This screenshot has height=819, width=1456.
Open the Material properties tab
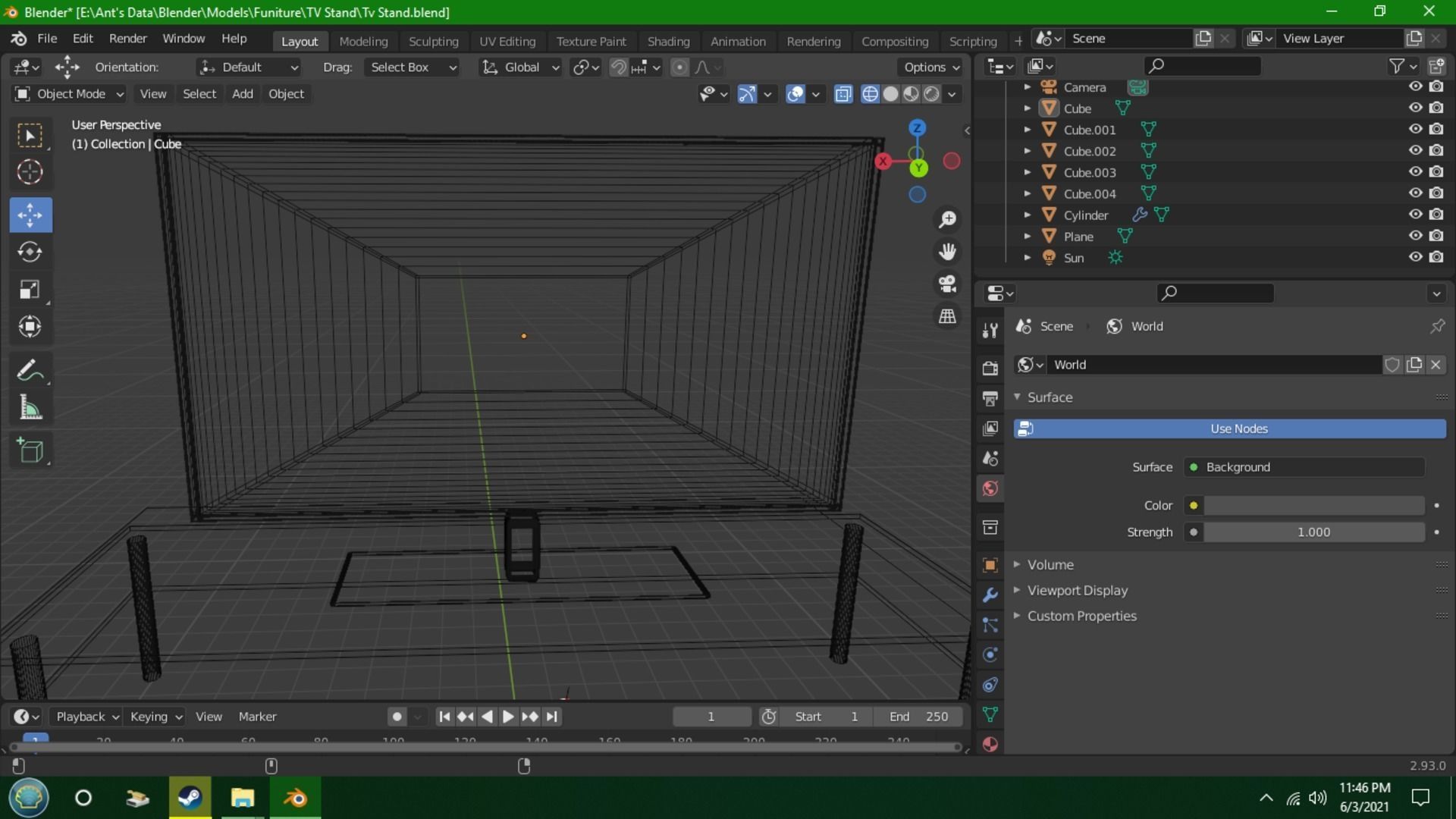(990, 744)
